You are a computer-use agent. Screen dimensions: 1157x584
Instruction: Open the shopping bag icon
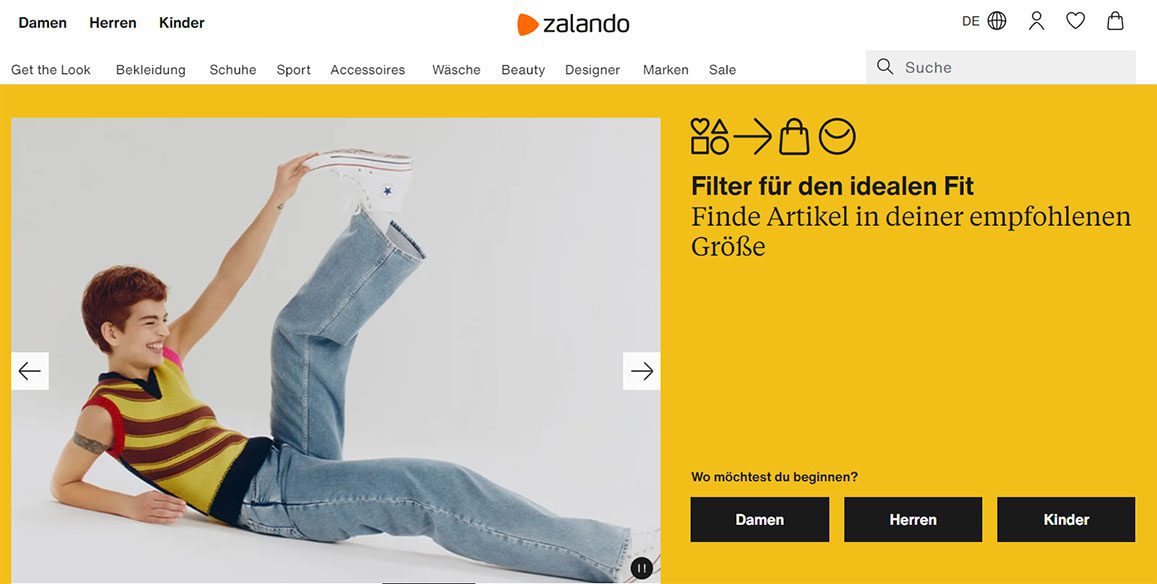(x=1115, y=21)
